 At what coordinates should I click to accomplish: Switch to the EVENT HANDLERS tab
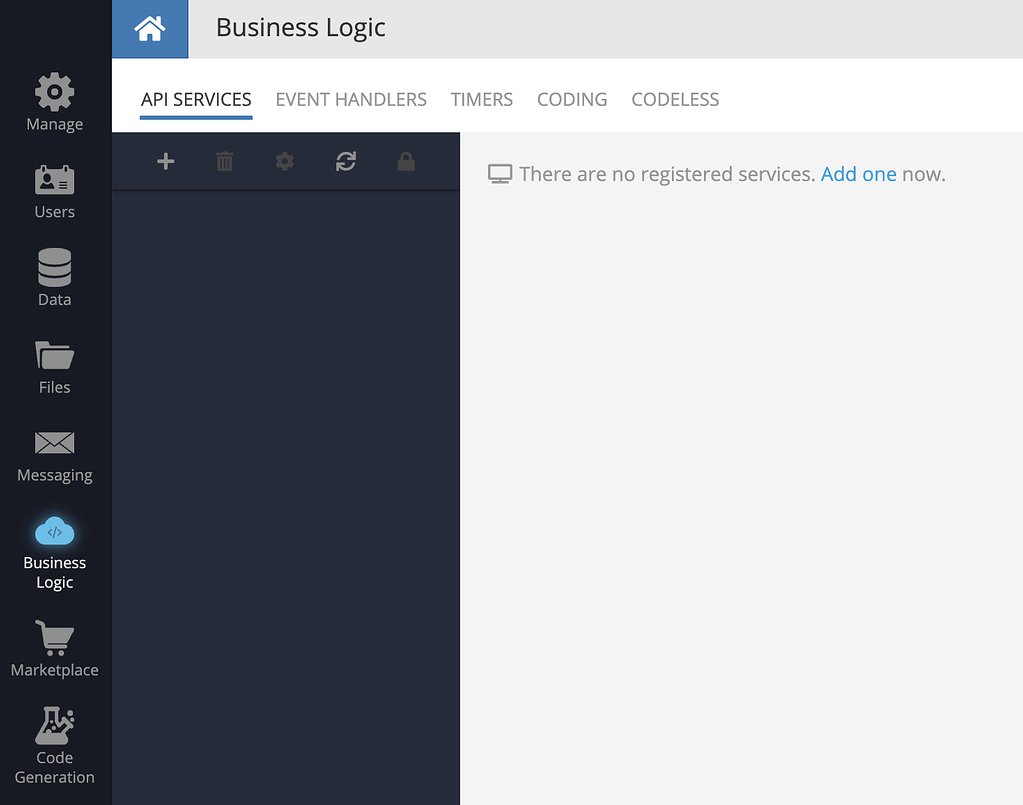(351, 99)
